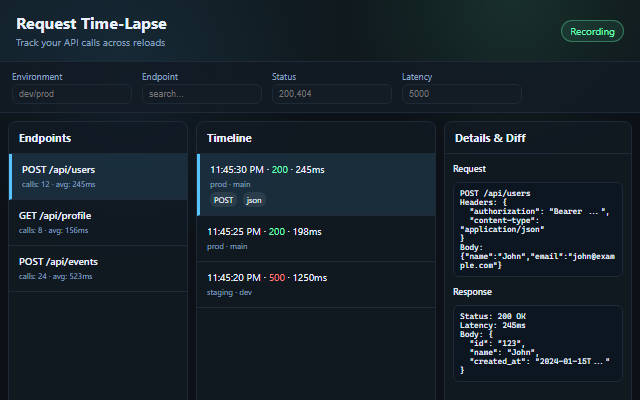Select the POST /api/events endpoint
640x400 pixels.
pyautogui.click(x=98, y=268)
